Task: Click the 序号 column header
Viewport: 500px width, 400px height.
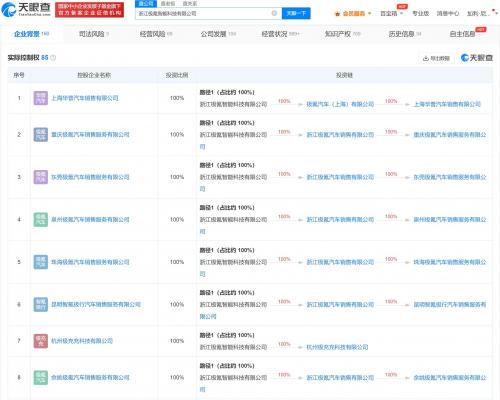Action: tap(19, 75)
